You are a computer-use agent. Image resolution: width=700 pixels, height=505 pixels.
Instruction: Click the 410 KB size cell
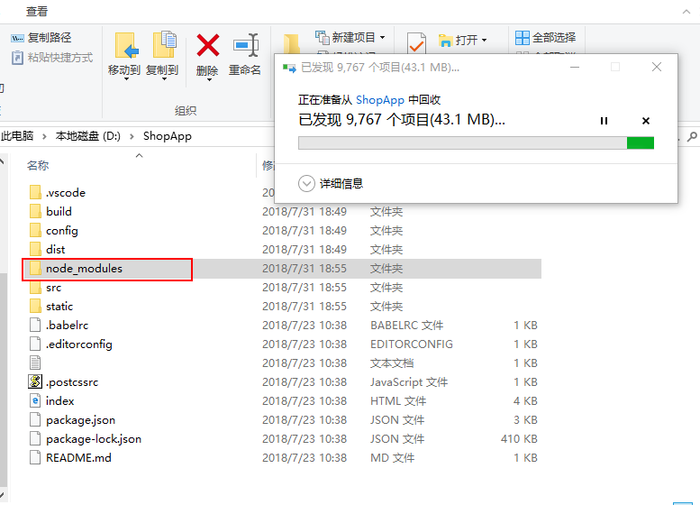[x=519, y=439]
